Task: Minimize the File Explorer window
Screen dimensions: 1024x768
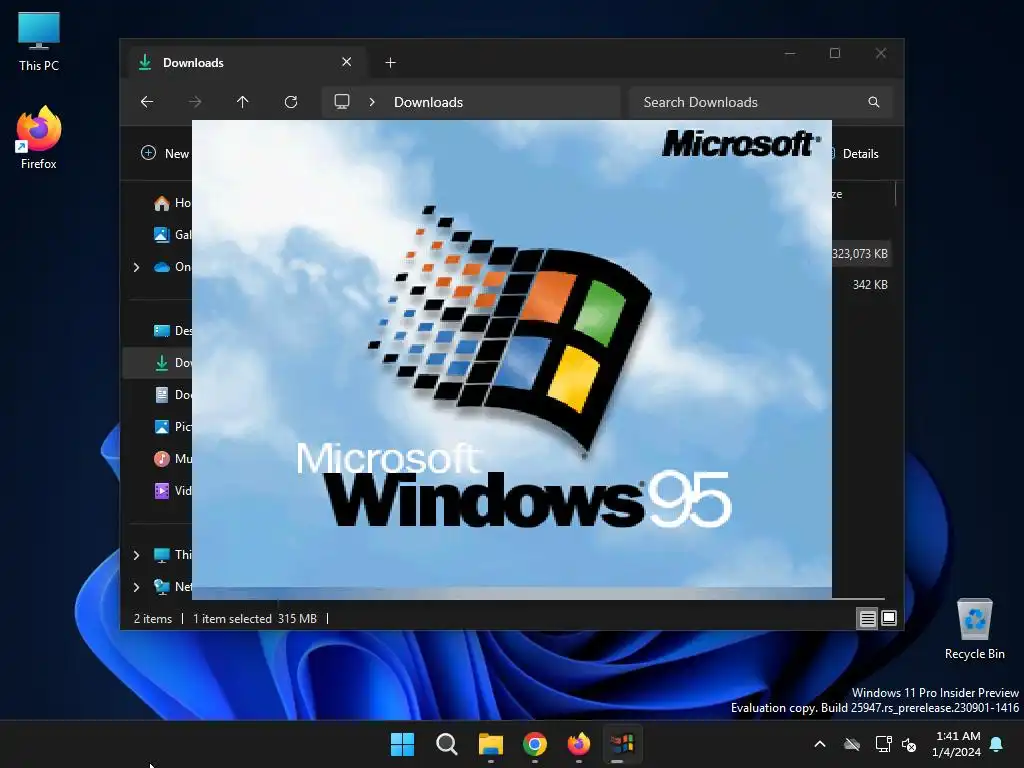Action: [790, 54]
